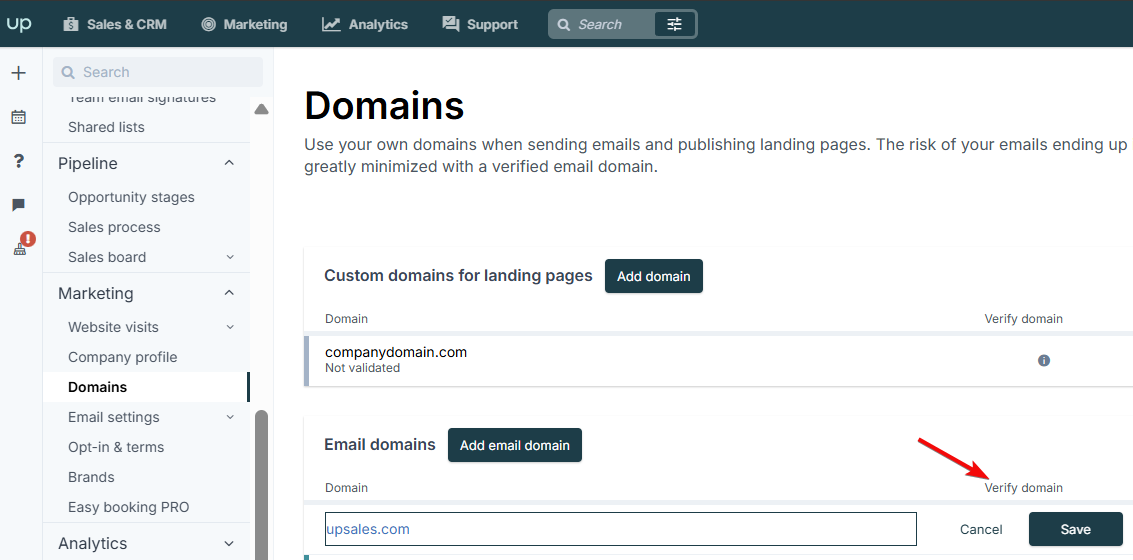
Task: Open Easy booking PRO settings
Action: click(129, 507)
